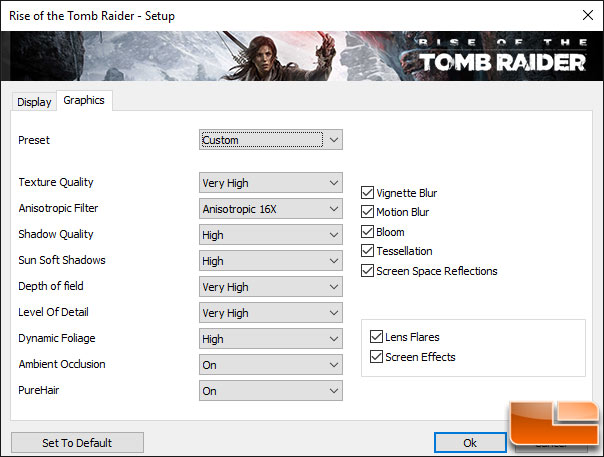This screenshot has width=604, height=457.
Task: Uncheck the Lens Flares checkbox
Action: [x=376, y=337]
